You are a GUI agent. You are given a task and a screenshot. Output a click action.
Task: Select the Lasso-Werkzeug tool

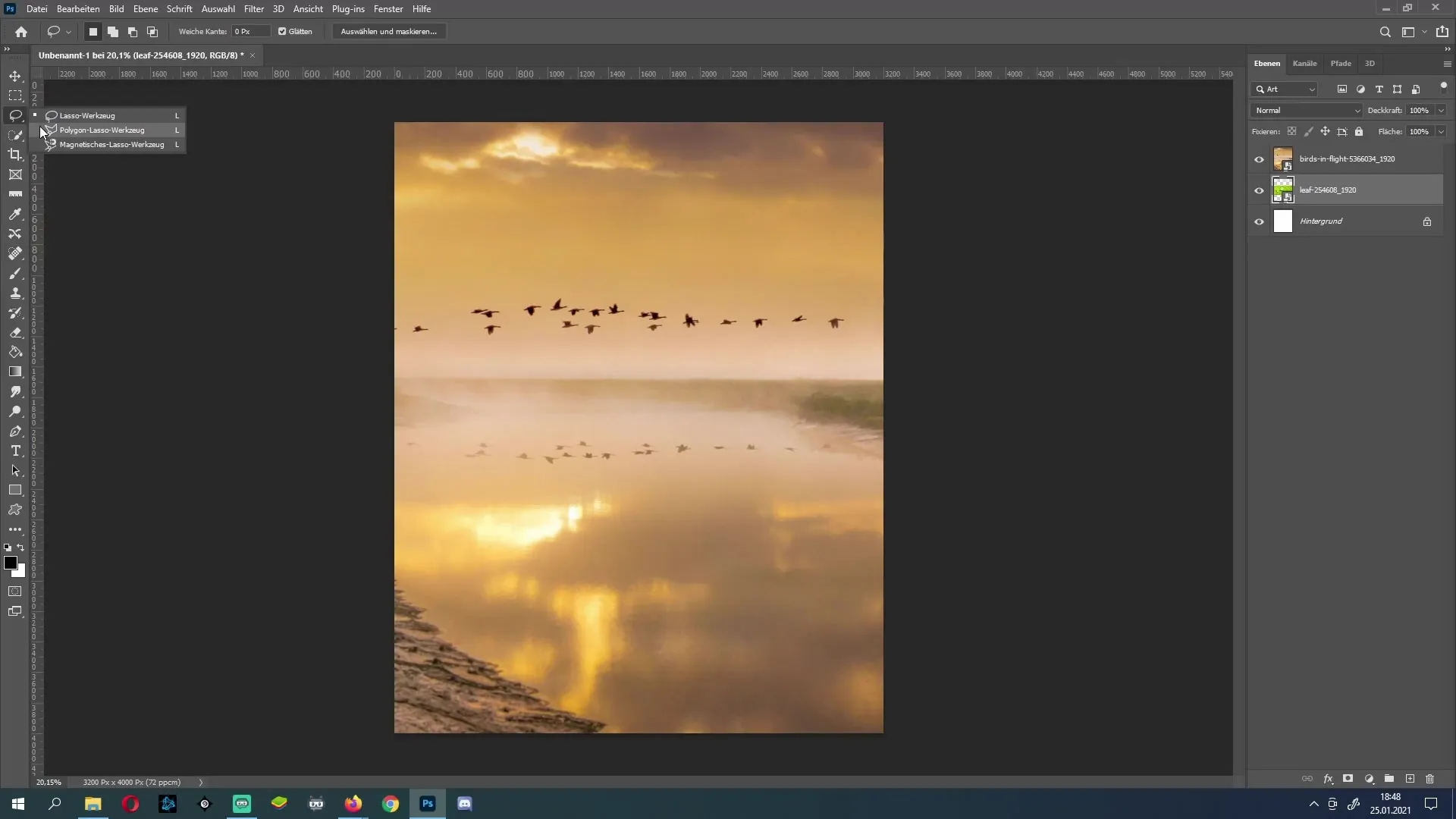click(x=87, y=115)
